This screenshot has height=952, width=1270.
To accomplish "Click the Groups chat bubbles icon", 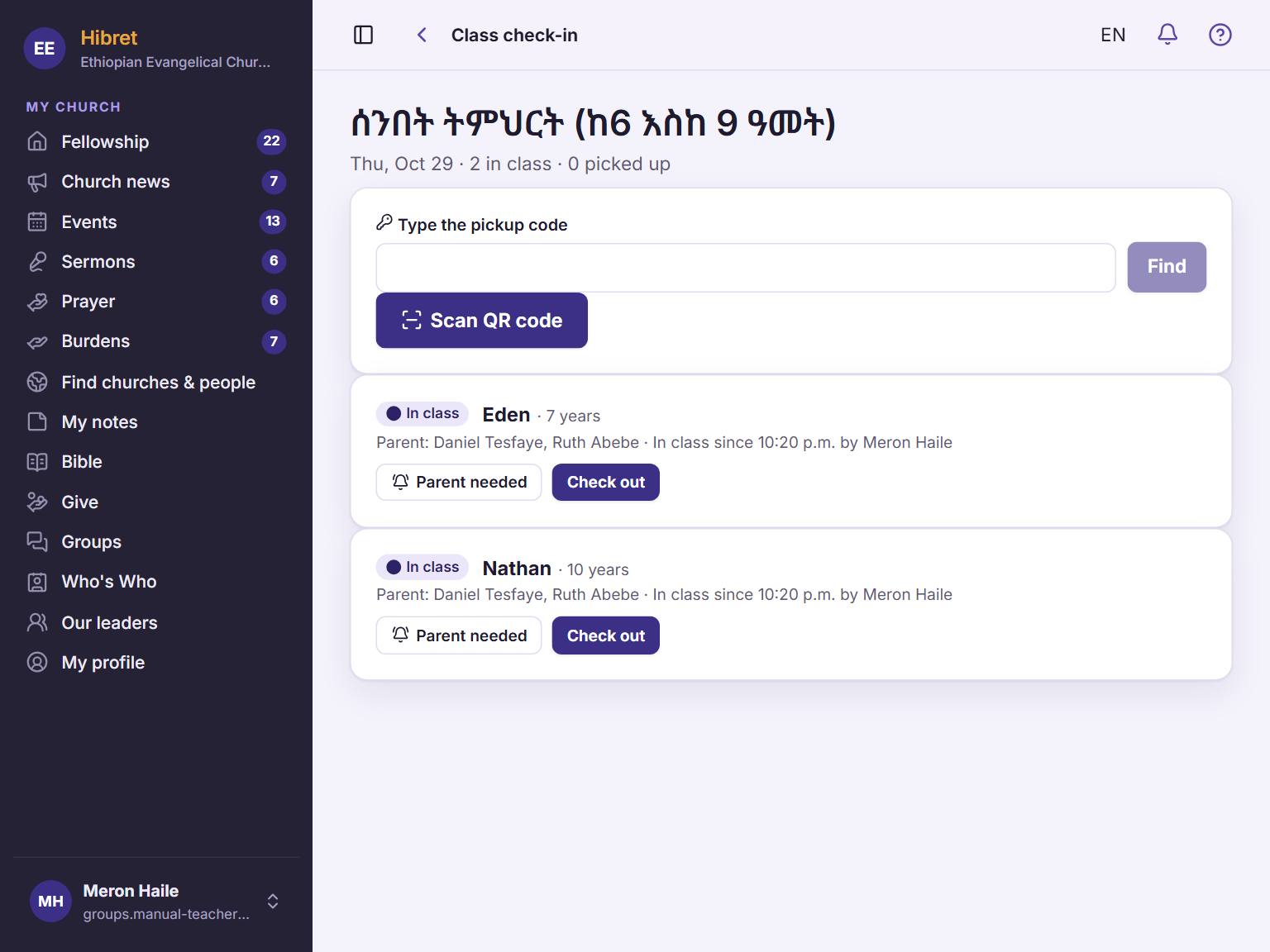I will point(37,541).
